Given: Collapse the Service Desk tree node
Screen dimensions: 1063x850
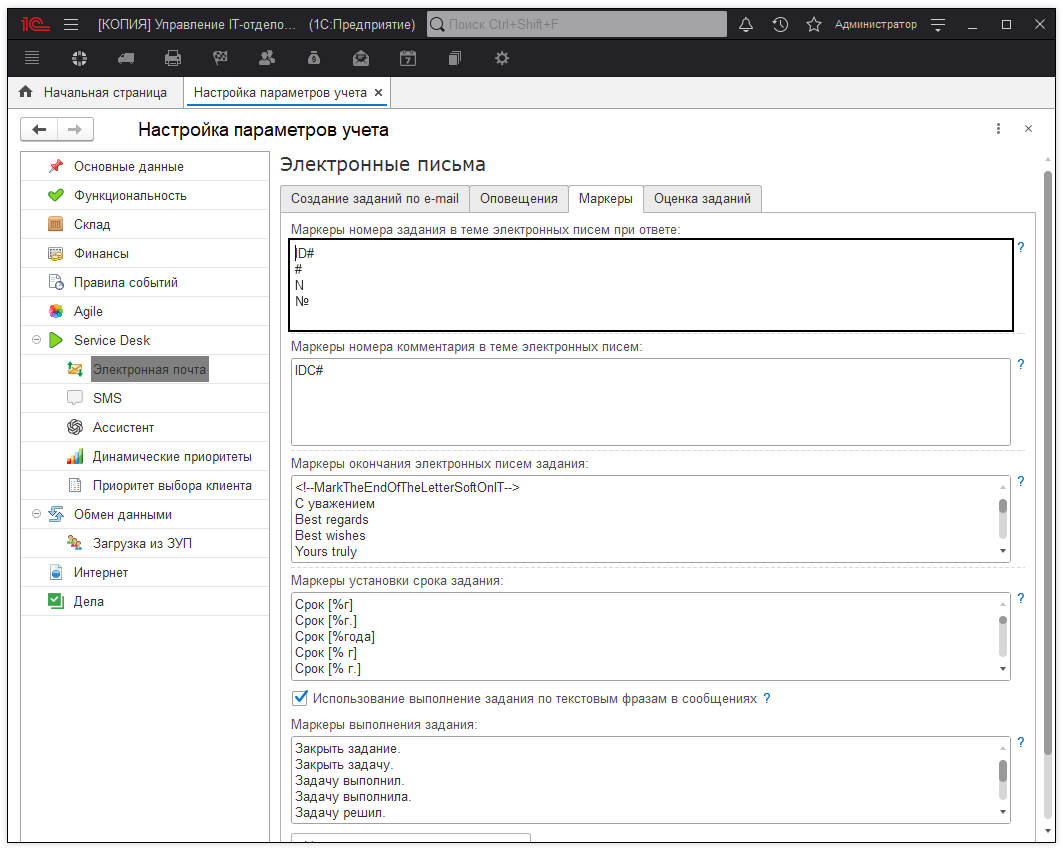Looking at the screenshot, I should click(x=36, y=340).
